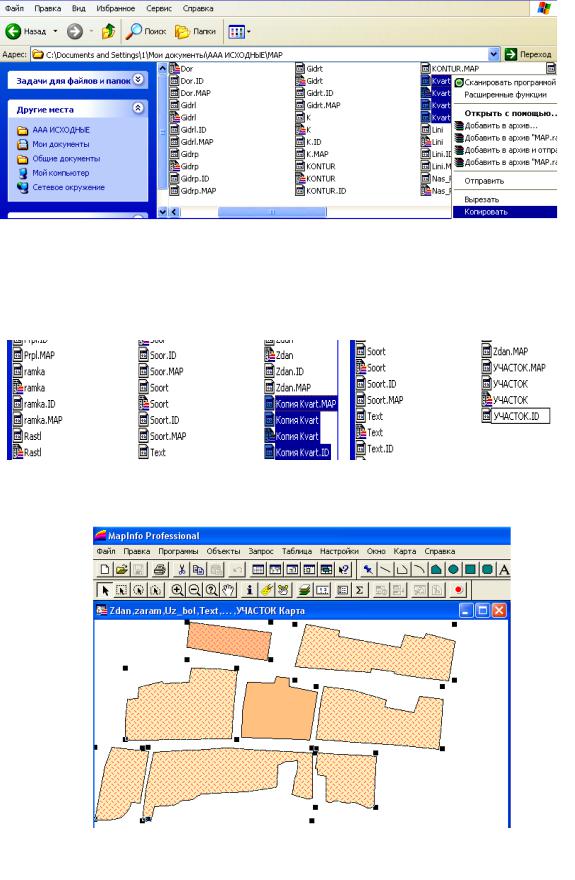Click the Zoom In magnifier tool
Viewport: 575px width, 880px height.
point(177,590)
